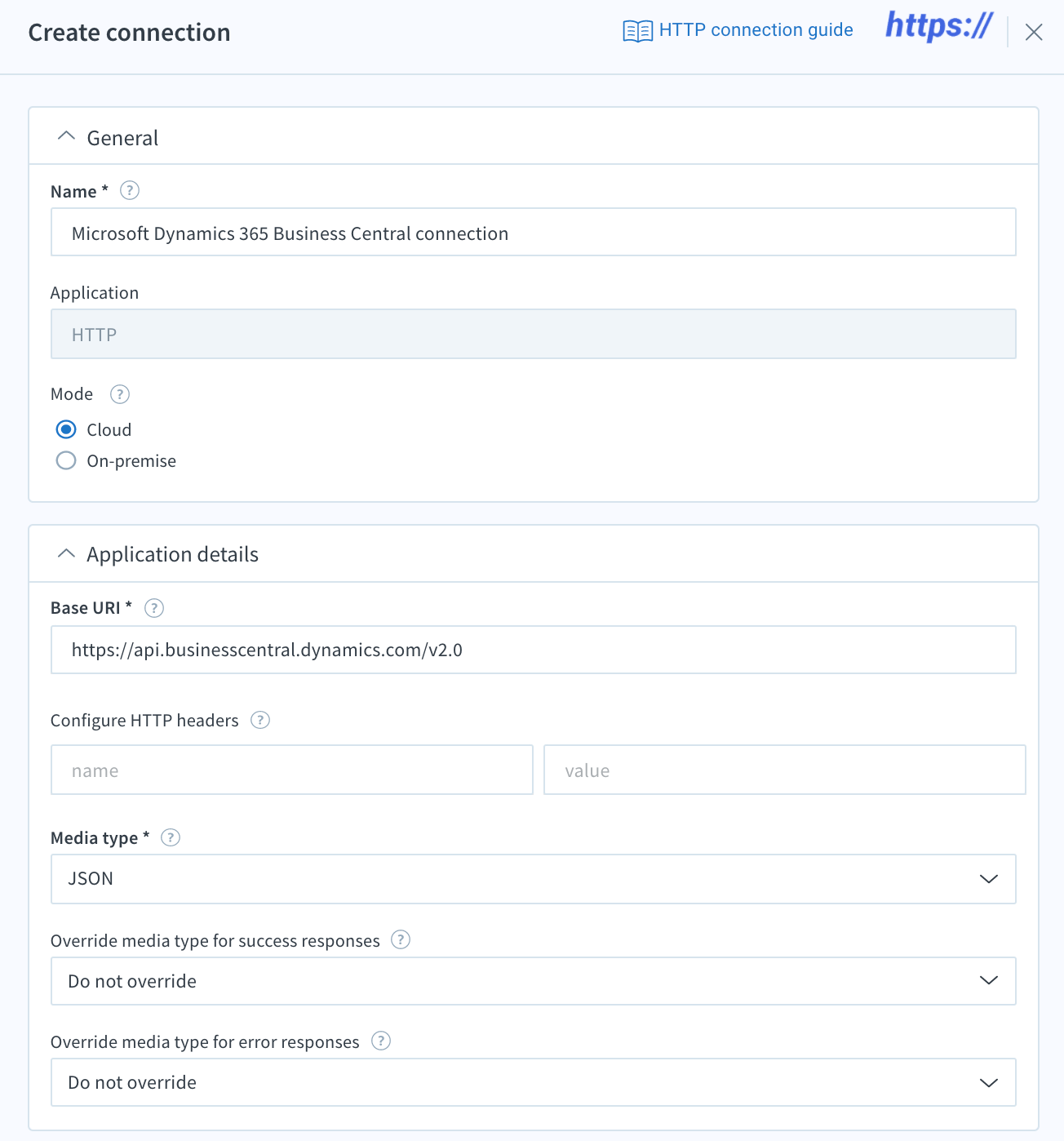Click the https:// application logo
1064x1141 pixels.
click(939, 26)
